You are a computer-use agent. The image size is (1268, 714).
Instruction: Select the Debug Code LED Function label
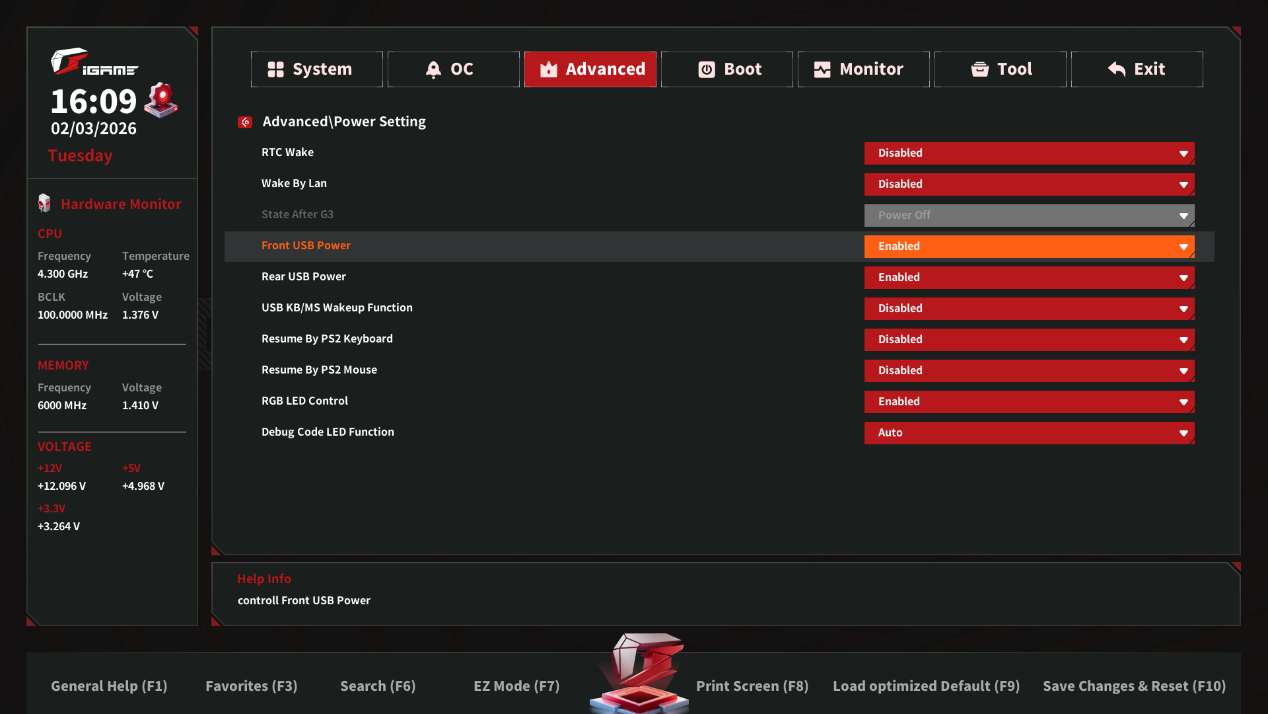pos(328,432)
